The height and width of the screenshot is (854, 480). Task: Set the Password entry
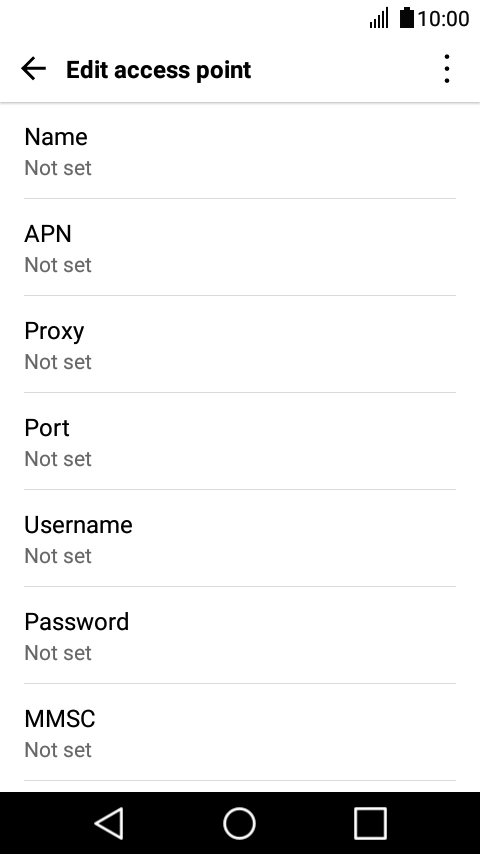point(240,635)
